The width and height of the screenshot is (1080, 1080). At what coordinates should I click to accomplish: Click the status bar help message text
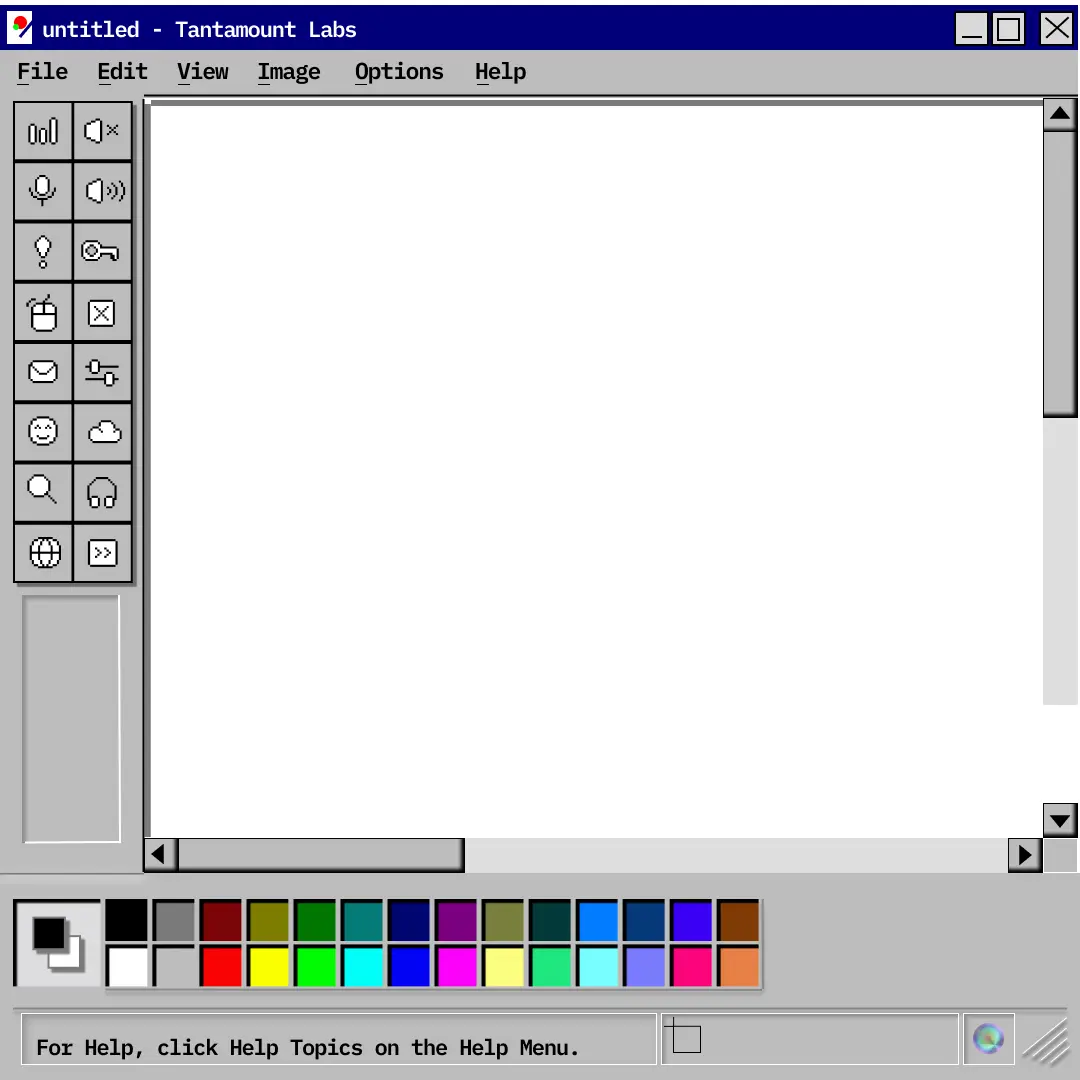point(307,1048)
